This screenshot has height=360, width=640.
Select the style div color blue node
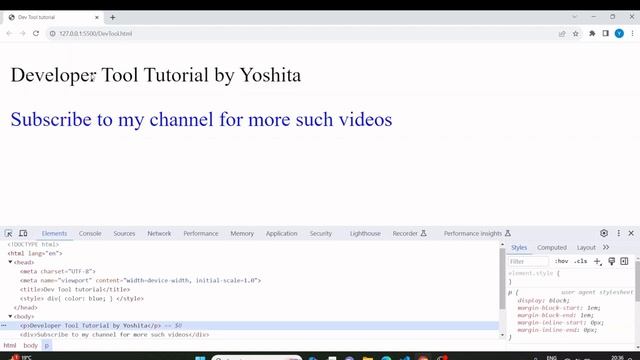(82, 298)
